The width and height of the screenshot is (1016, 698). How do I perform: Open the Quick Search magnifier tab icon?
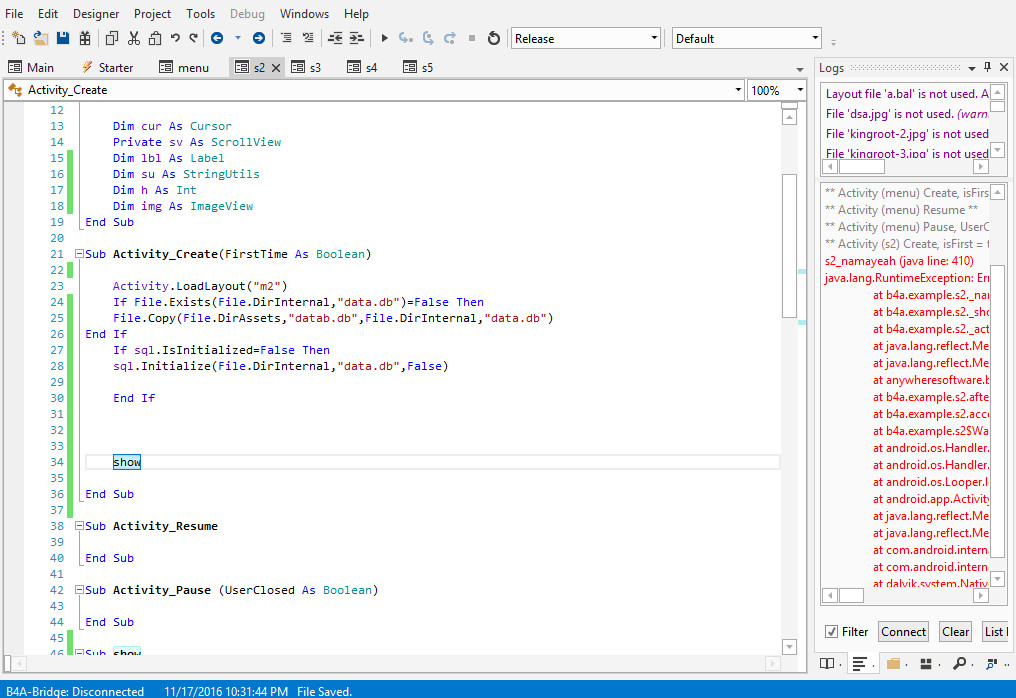point(959,663)
